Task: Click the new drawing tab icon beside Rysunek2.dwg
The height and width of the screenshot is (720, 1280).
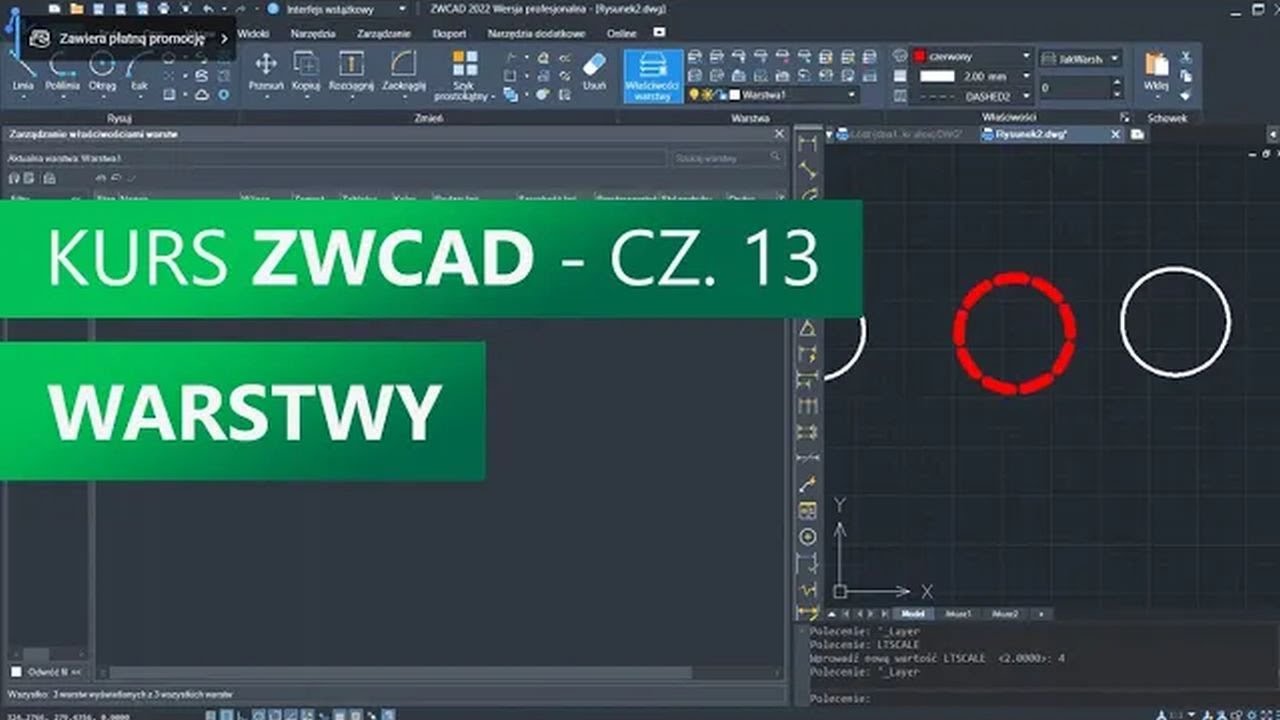Action: (1137, 134)
